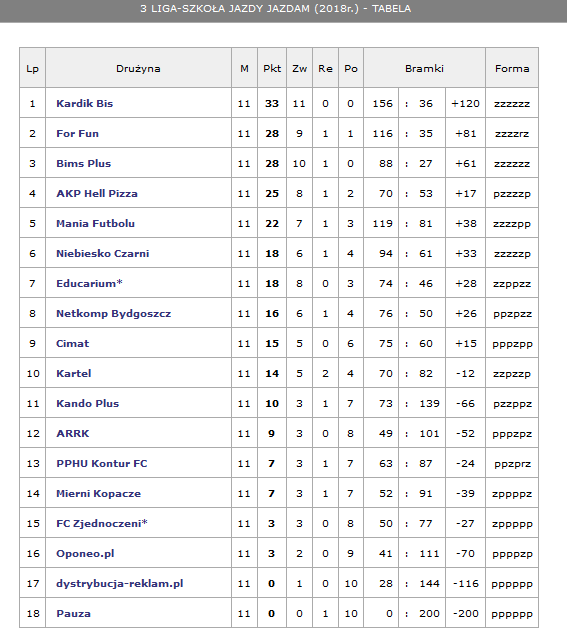Select the PPHU Kontur FC link
The image size is (567, 637).
[x=102, y=464]
